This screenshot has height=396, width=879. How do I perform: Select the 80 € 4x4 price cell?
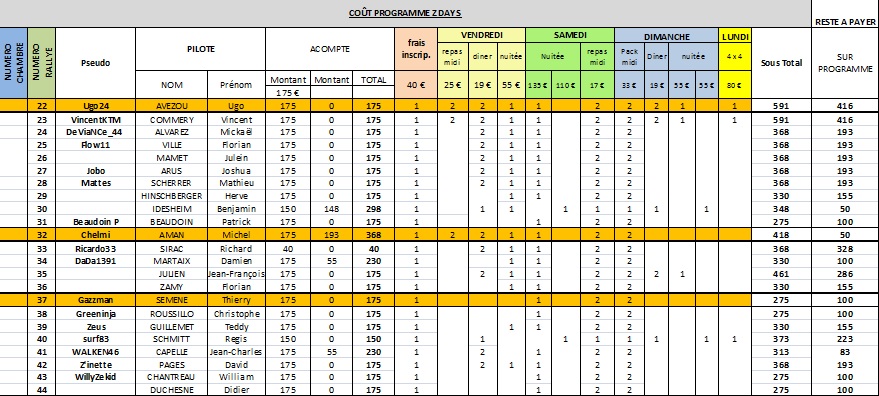[734, 86]
